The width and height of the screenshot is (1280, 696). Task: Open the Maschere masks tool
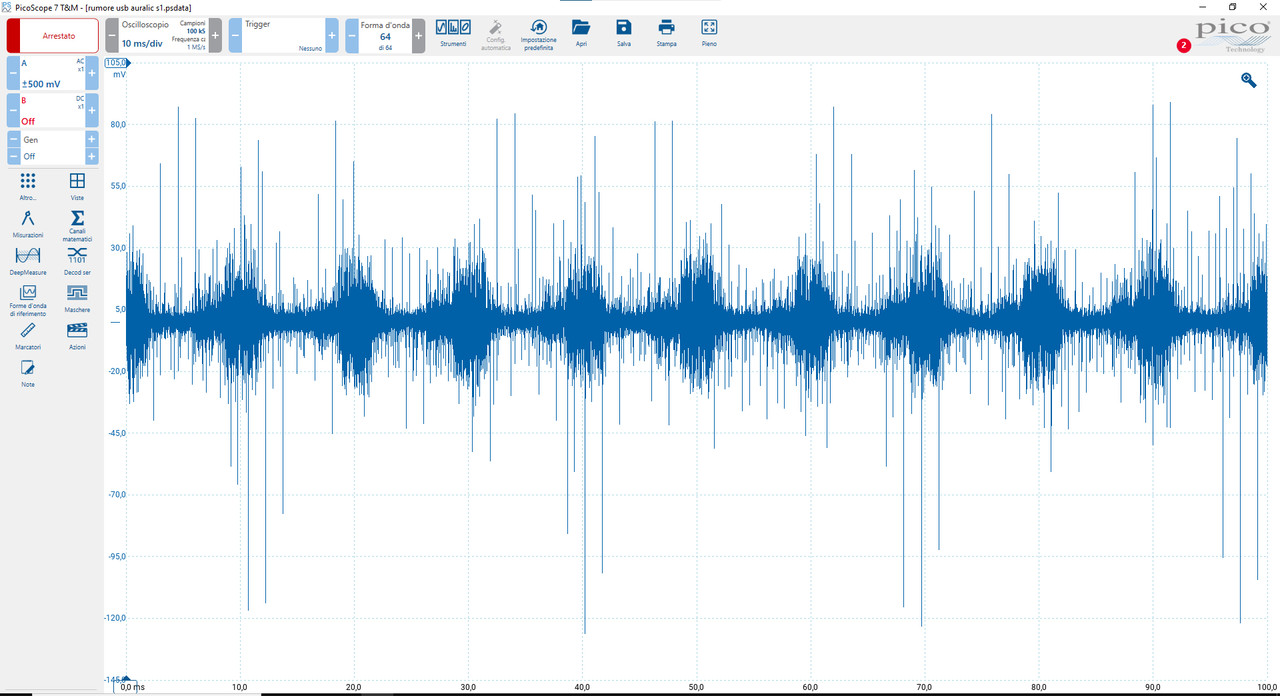(x=77, y=298)
